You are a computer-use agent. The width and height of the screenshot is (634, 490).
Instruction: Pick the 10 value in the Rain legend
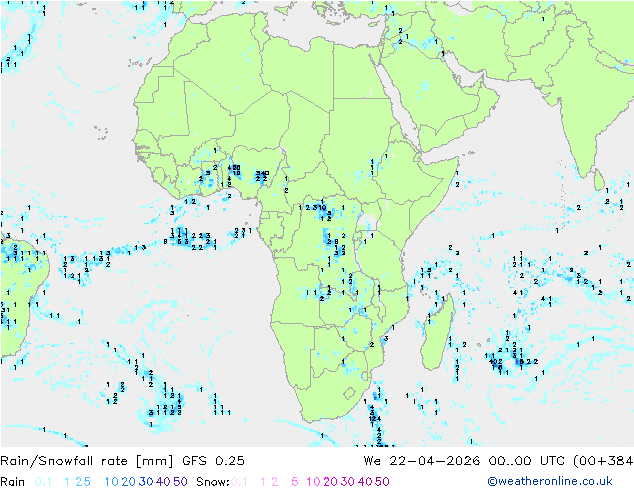coord(111,482)
